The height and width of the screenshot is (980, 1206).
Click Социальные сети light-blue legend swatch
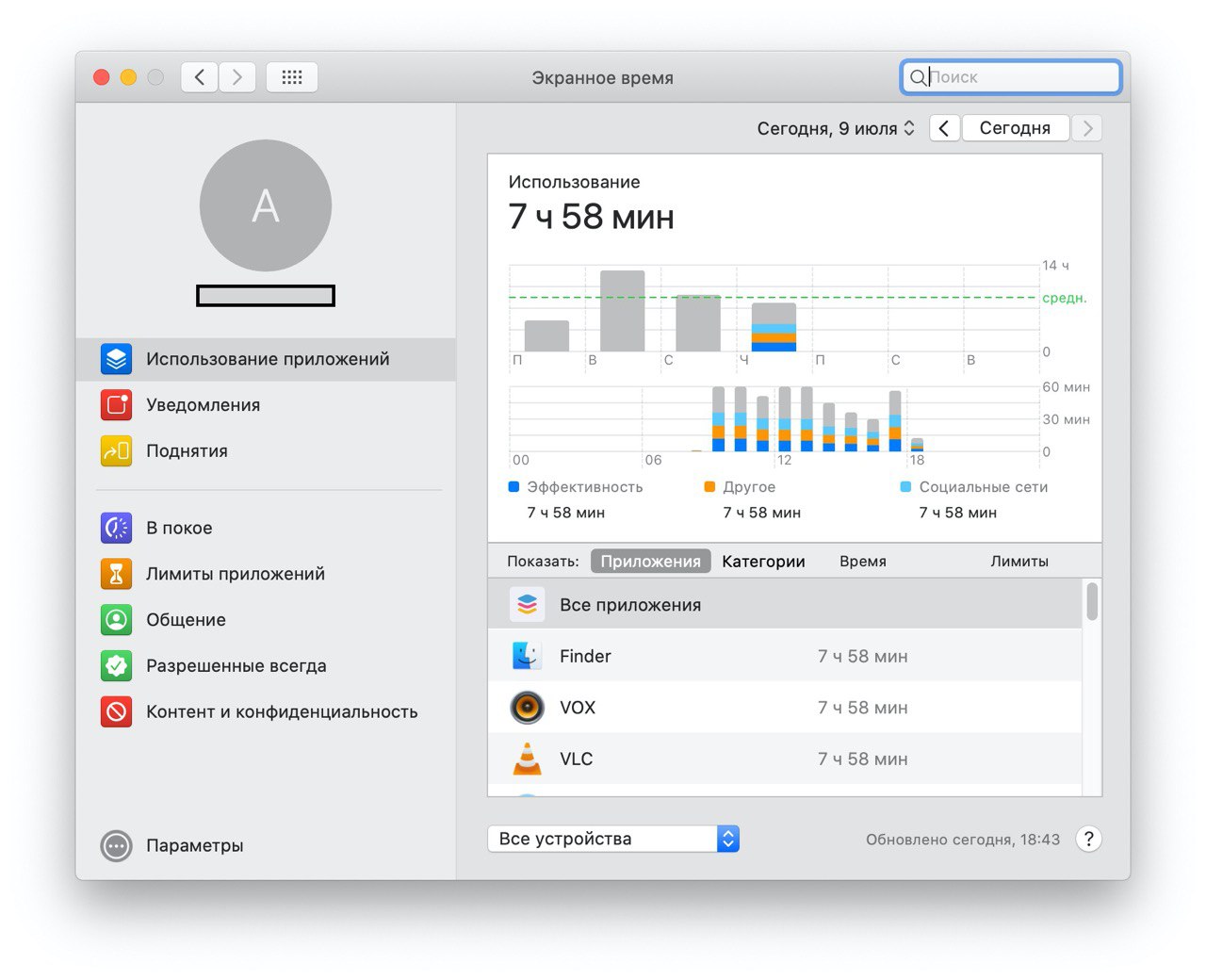(905, 487)
